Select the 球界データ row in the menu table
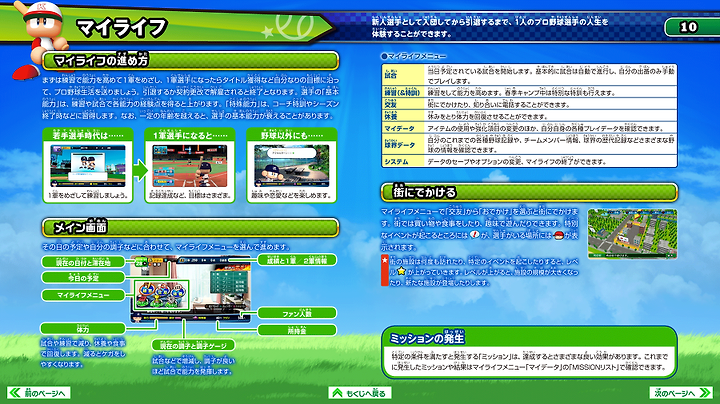Viewport: 720px width, 404px height. pyautogui.click(x=529, y=145)
